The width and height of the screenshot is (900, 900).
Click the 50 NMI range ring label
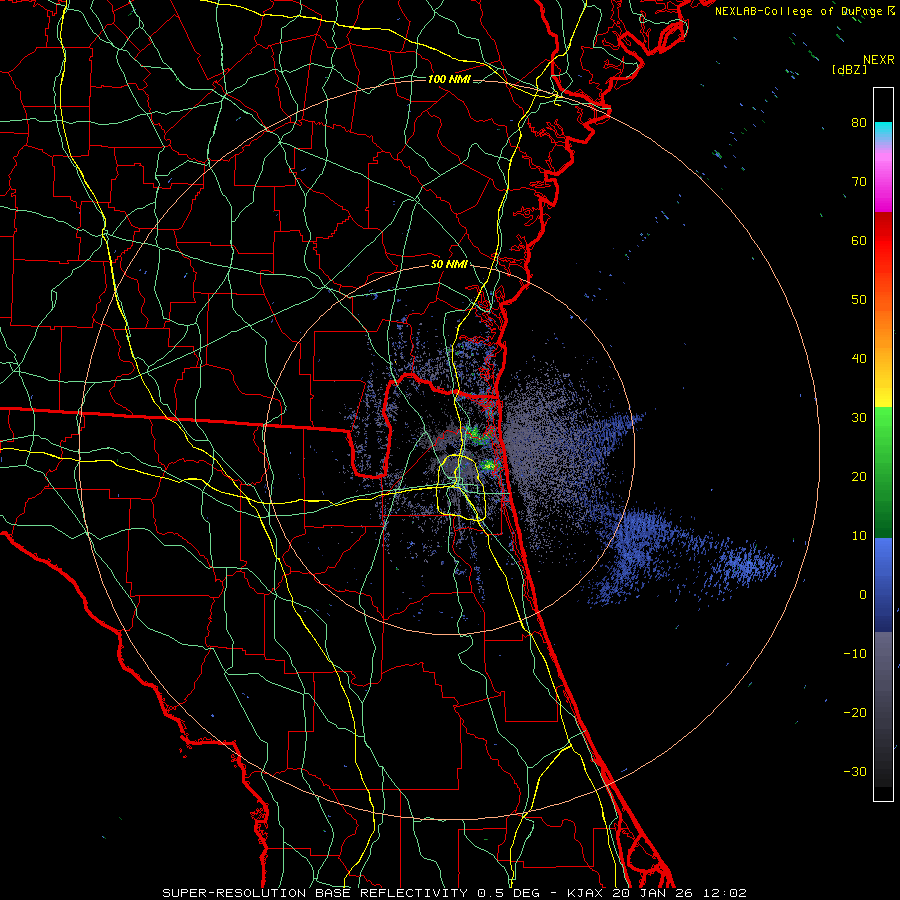449,265
